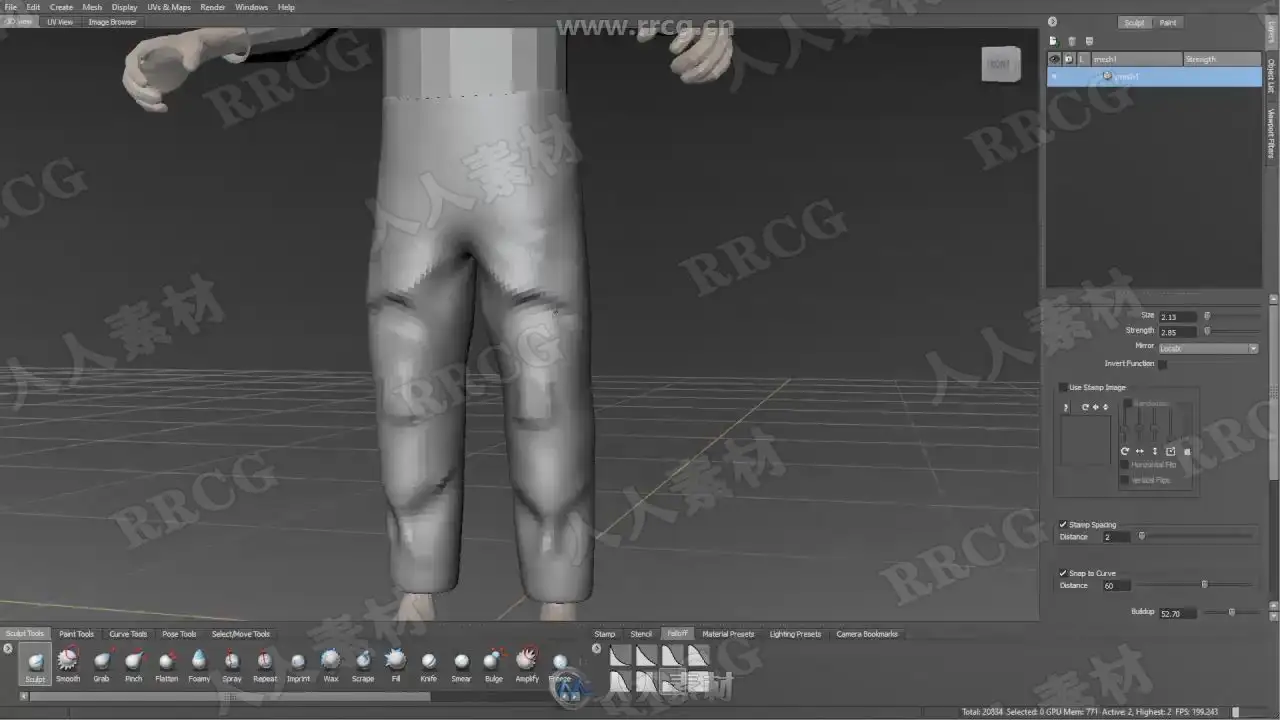This screenshot has width=1280, height=720.
Task: Select the Spray brush tool
Action: tap(232, 664)
